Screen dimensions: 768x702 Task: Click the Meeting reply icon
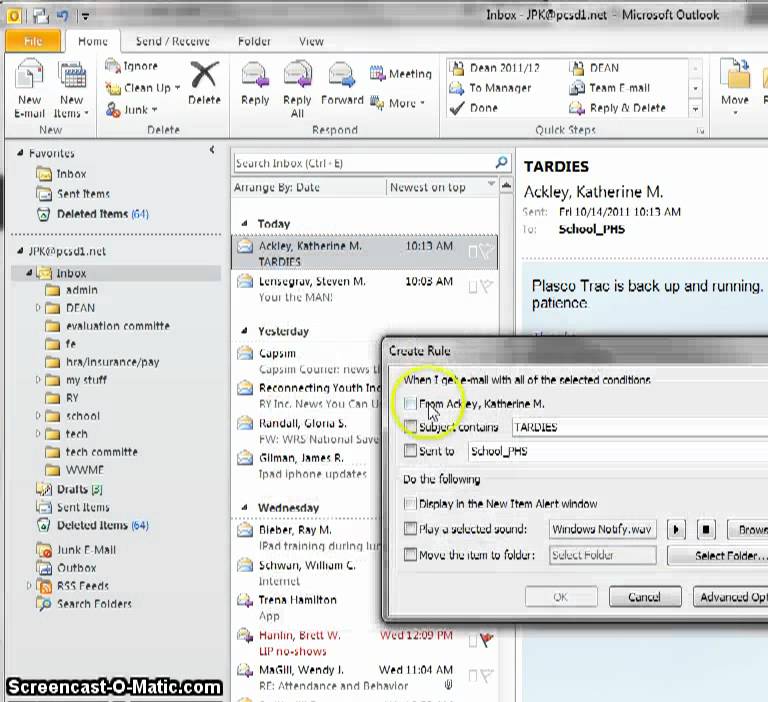(377, 73)
